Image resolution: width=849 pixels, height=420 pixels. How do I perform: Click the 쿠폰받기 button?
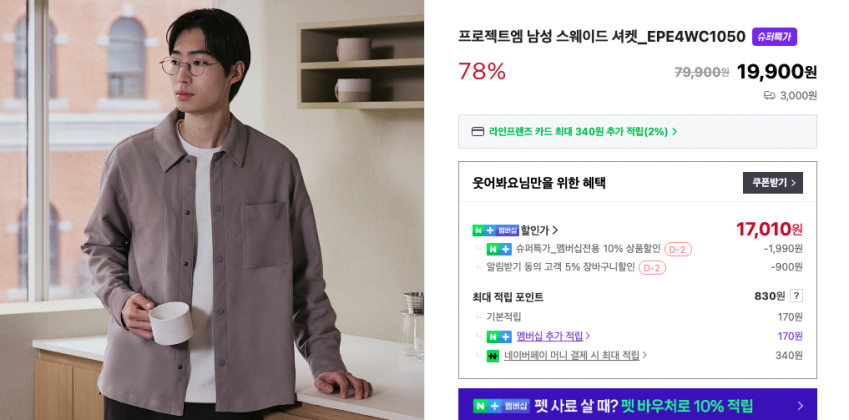773,183
